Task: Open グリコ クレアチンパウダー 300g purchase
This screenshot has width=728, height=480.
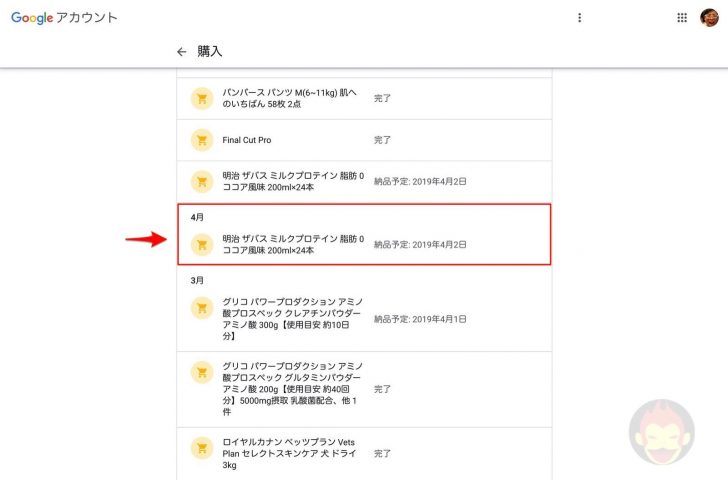Action: point(364,319)
